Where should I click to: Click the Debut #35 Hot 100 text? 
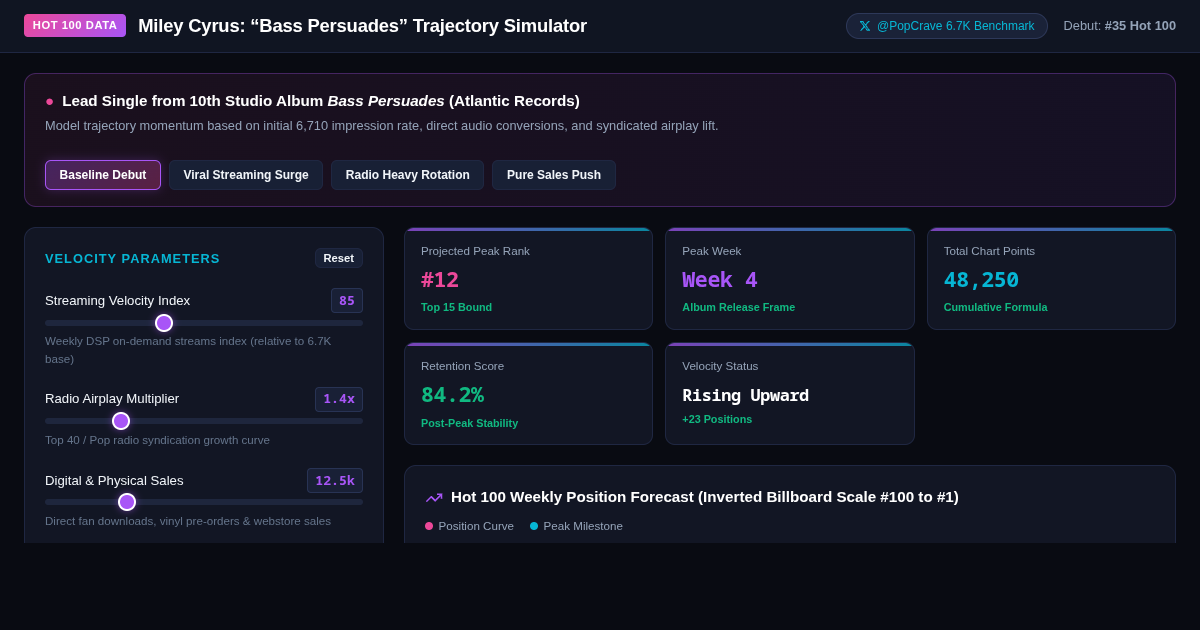point(1120,26)
